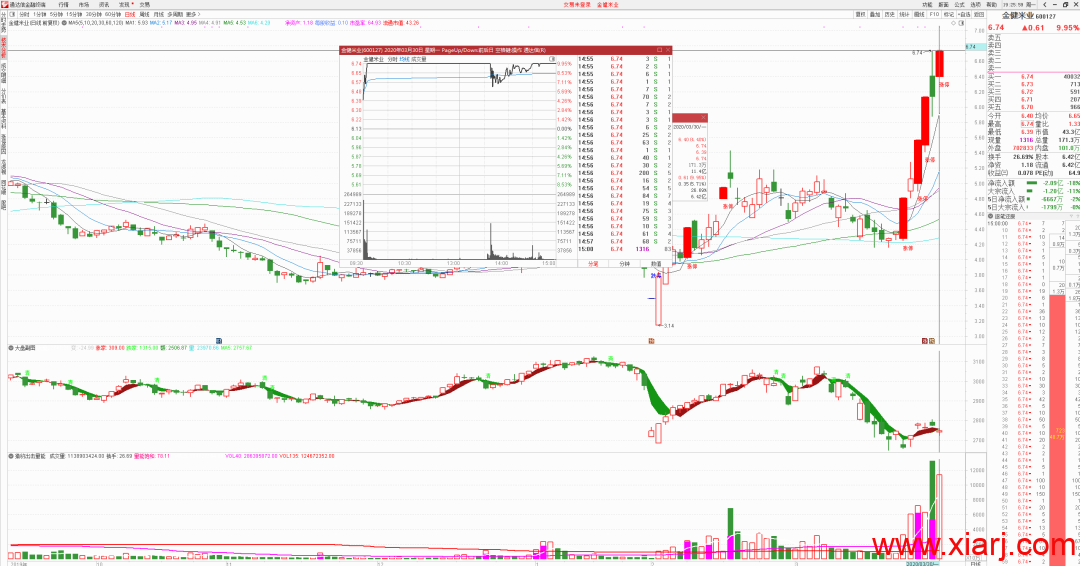Click the 历史 toolbar button

890,14
